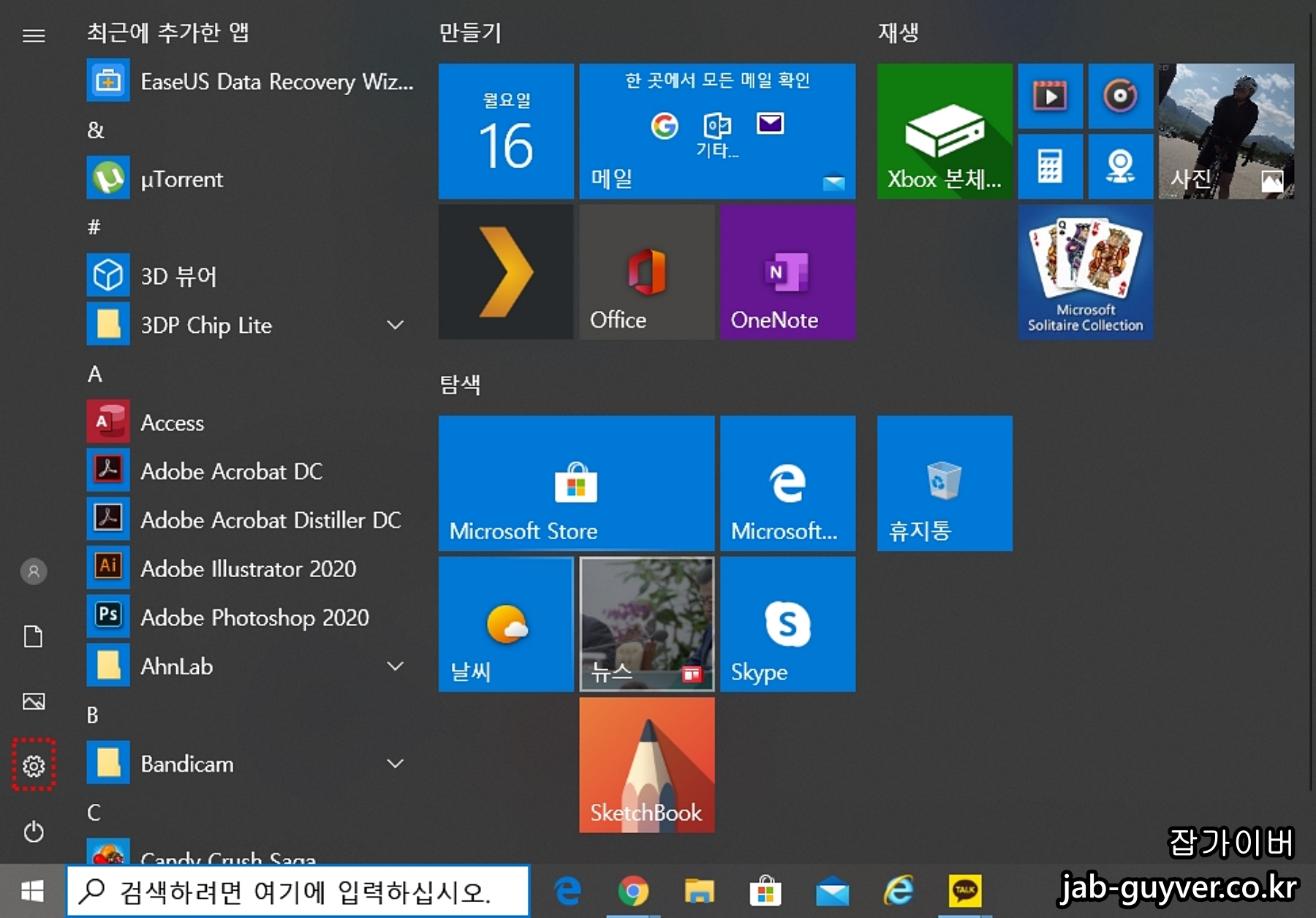Image resolution: width=1316 pixels, height=918 pixels.
Task: Click the taskbar search input box
Action: (298, 891)
